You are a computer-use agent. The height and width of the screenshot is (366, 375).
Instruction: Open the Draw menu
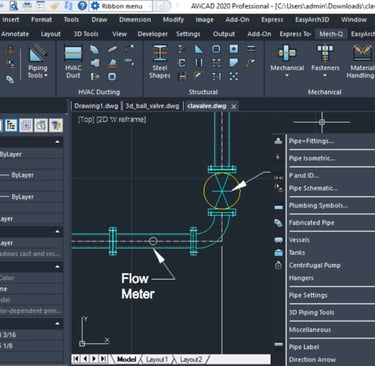pyautogui.click(x=99, y=20)
